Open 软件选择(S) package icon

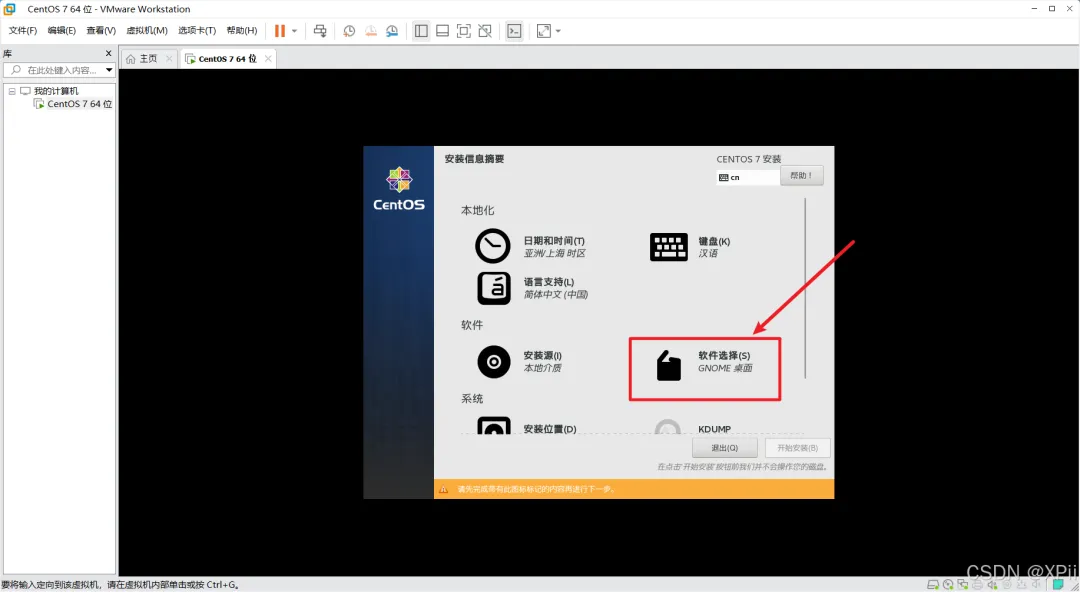coord(668,365)
